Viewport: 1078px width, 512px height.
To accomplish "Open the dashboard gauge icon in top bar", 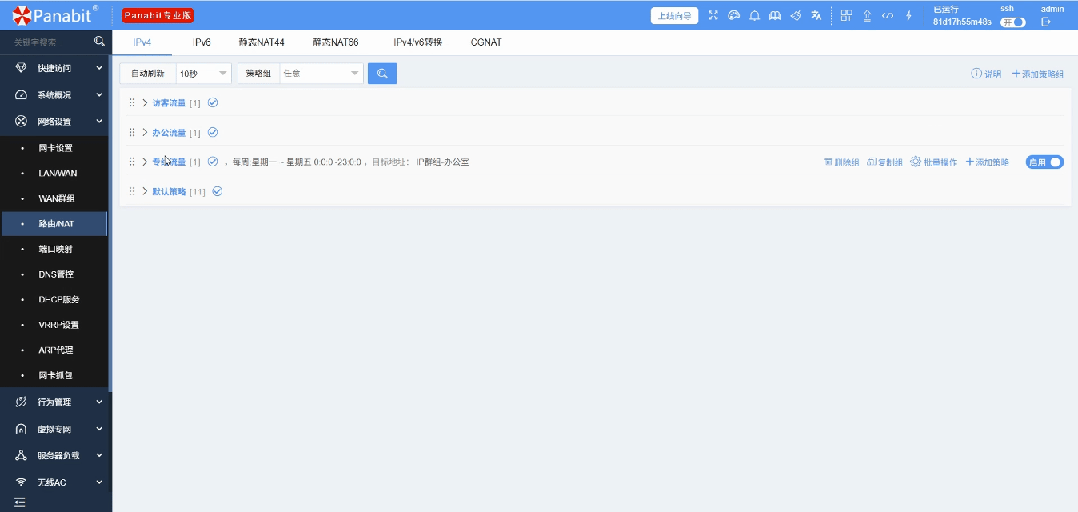I will click(734, 15).
